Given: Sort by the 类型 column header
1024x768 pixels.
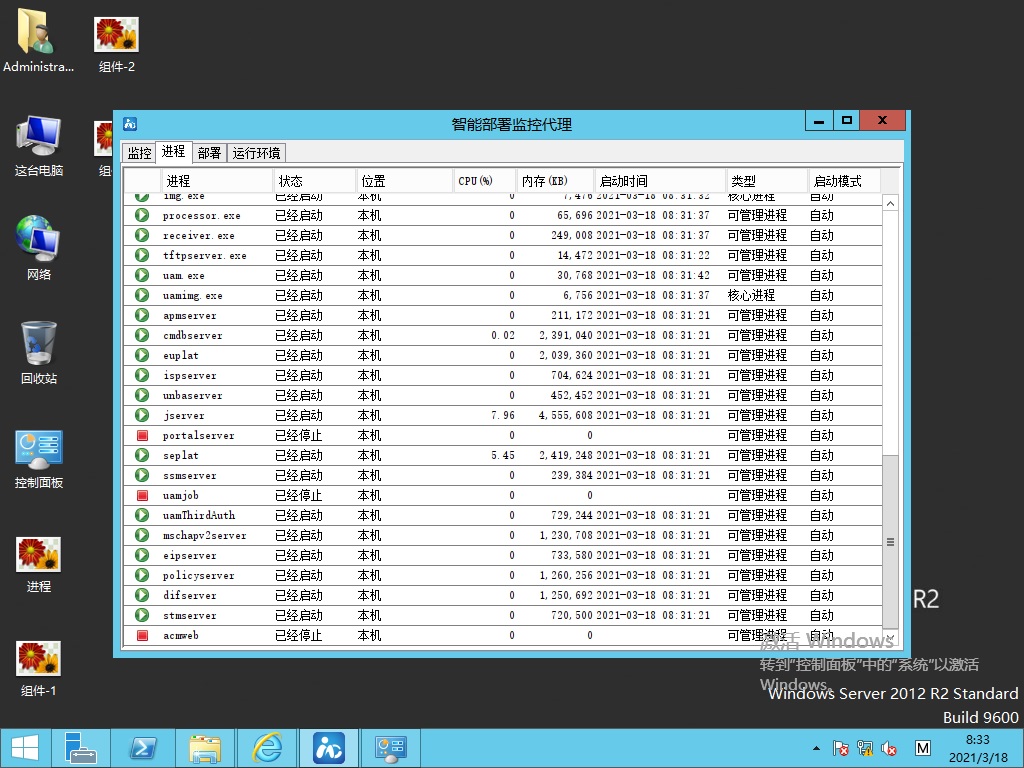Looking at the screenshot, I should [767, 181].
